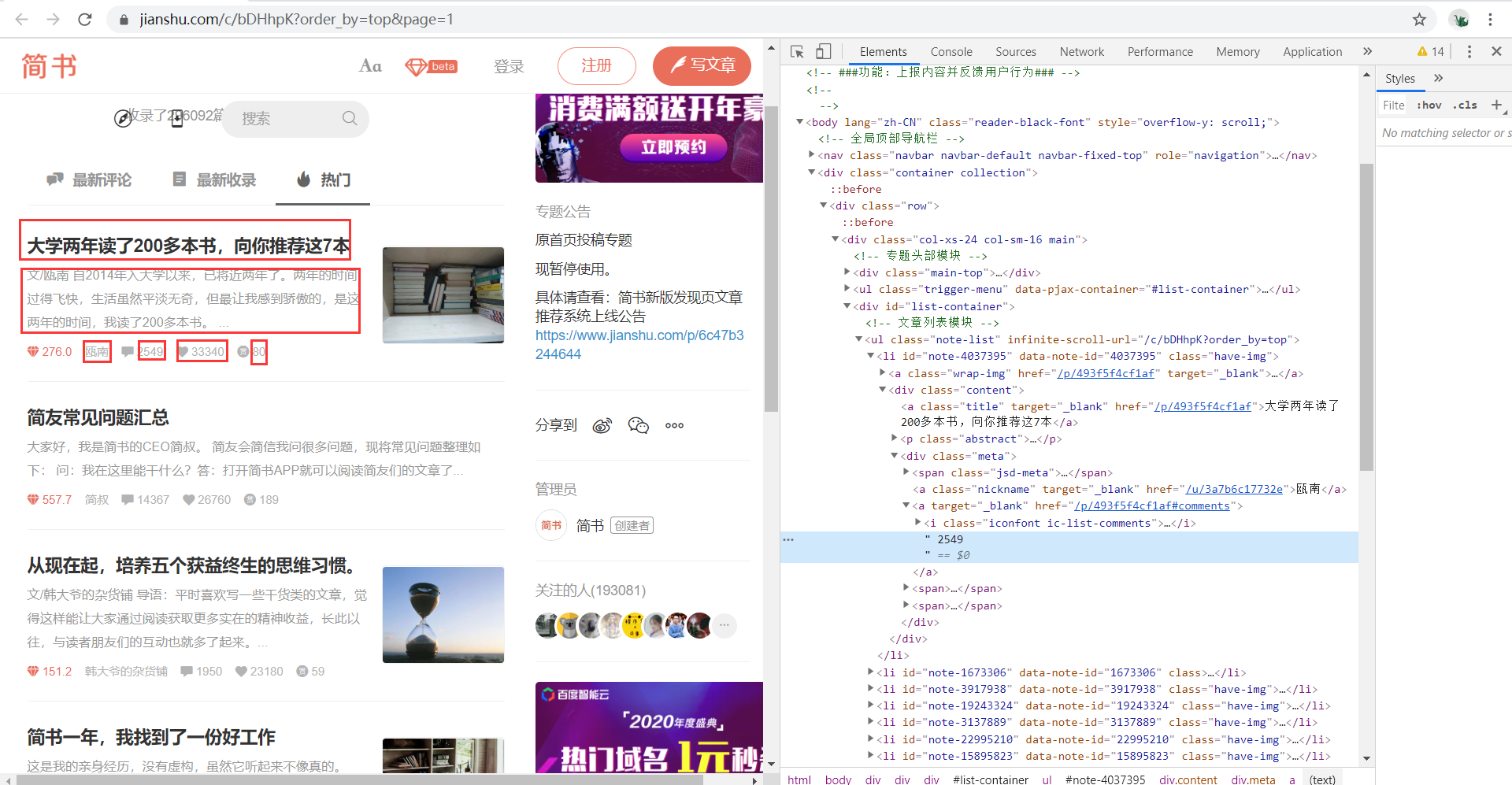
Task: Click the hourglass article thumbnail
Action: 443,615
